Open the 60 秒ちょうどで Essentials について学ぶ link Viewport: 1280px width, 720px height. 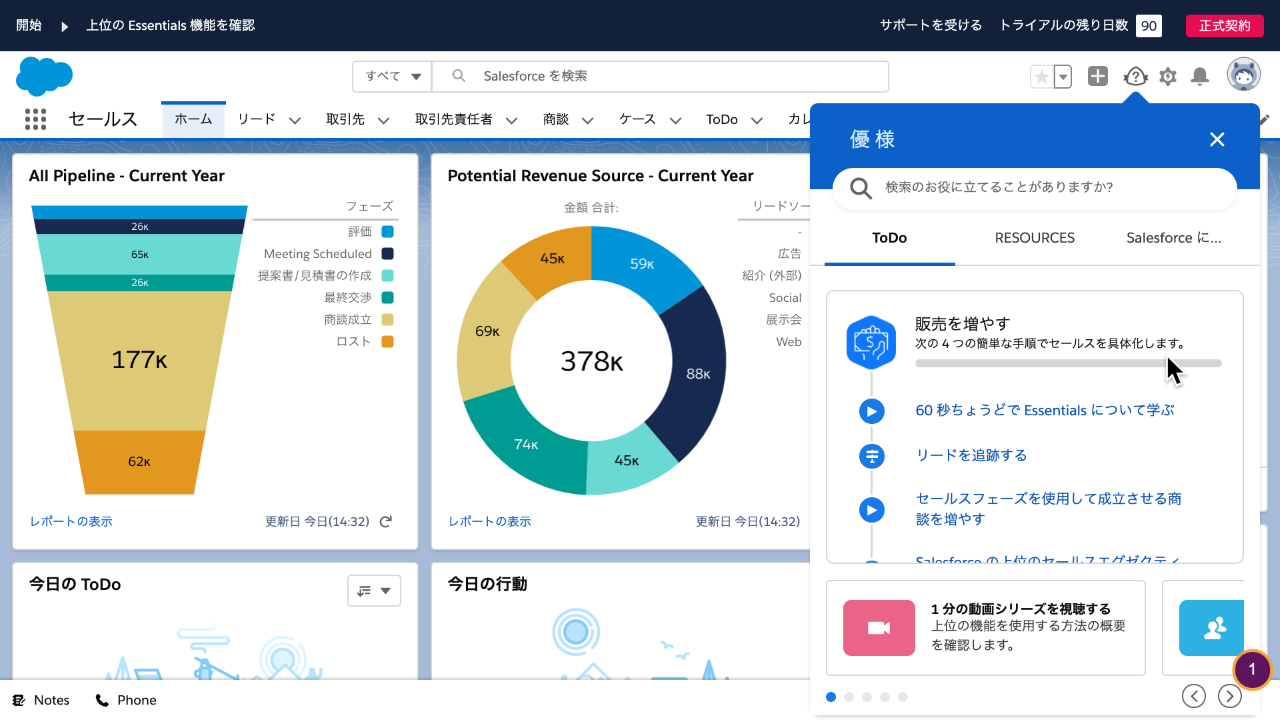pyautogui.click(x=1045, y=410)
